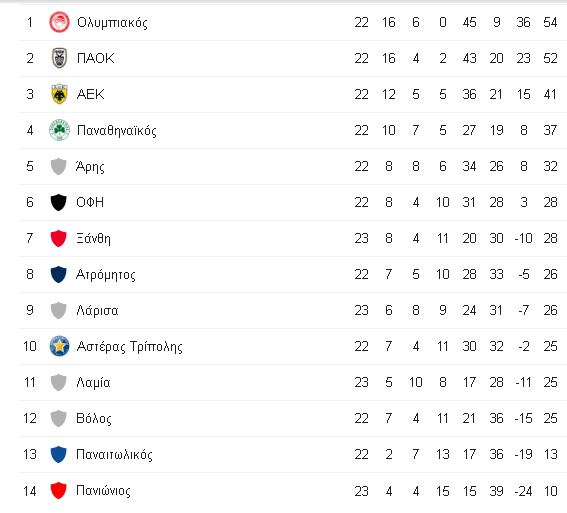The image size is (567, 513).
Task: Select the Παναθηναϊκός team name
Action: pos(116,131)
